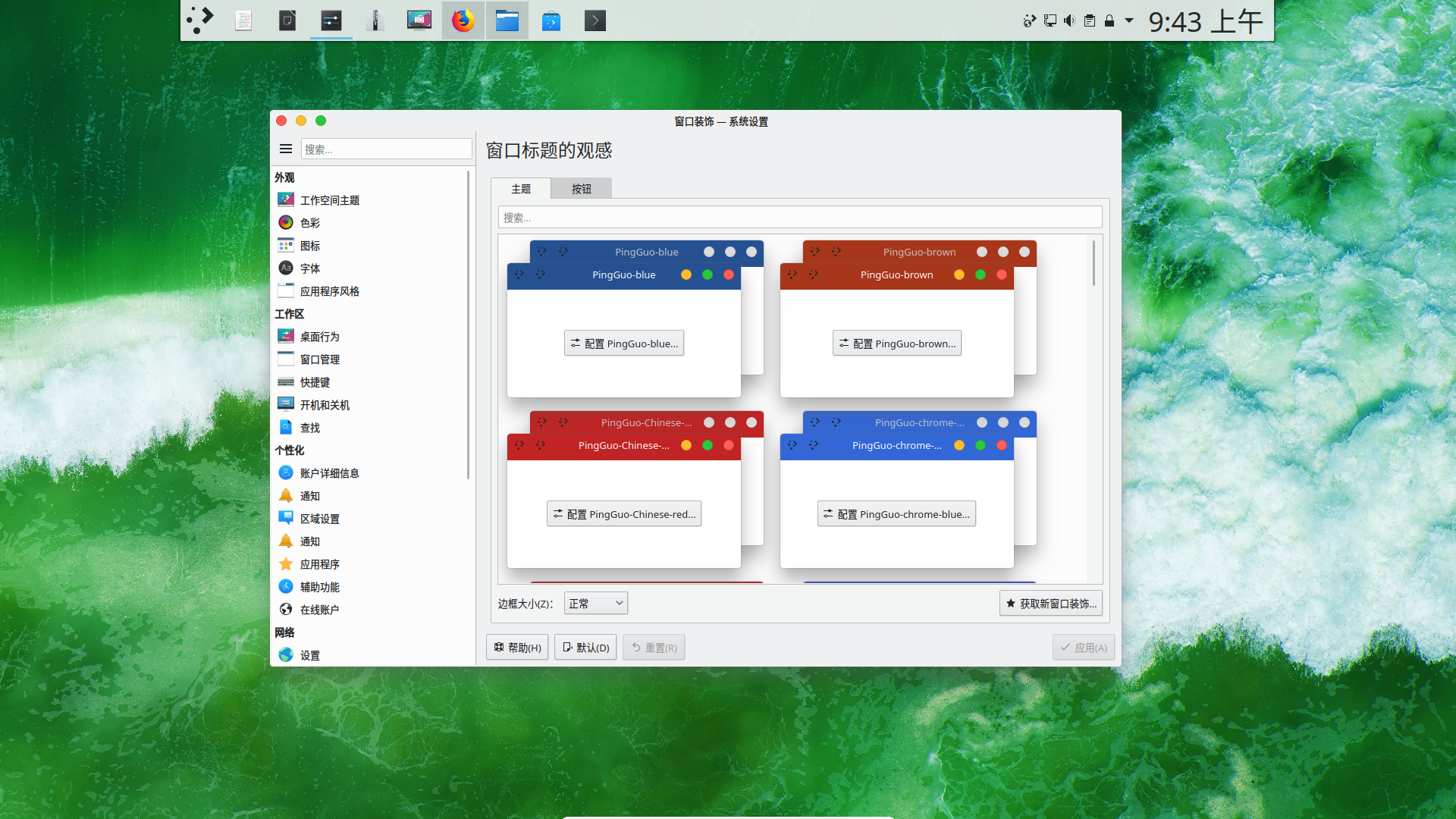
Task: Click the 重置(R) button
Action: point(654,648)
